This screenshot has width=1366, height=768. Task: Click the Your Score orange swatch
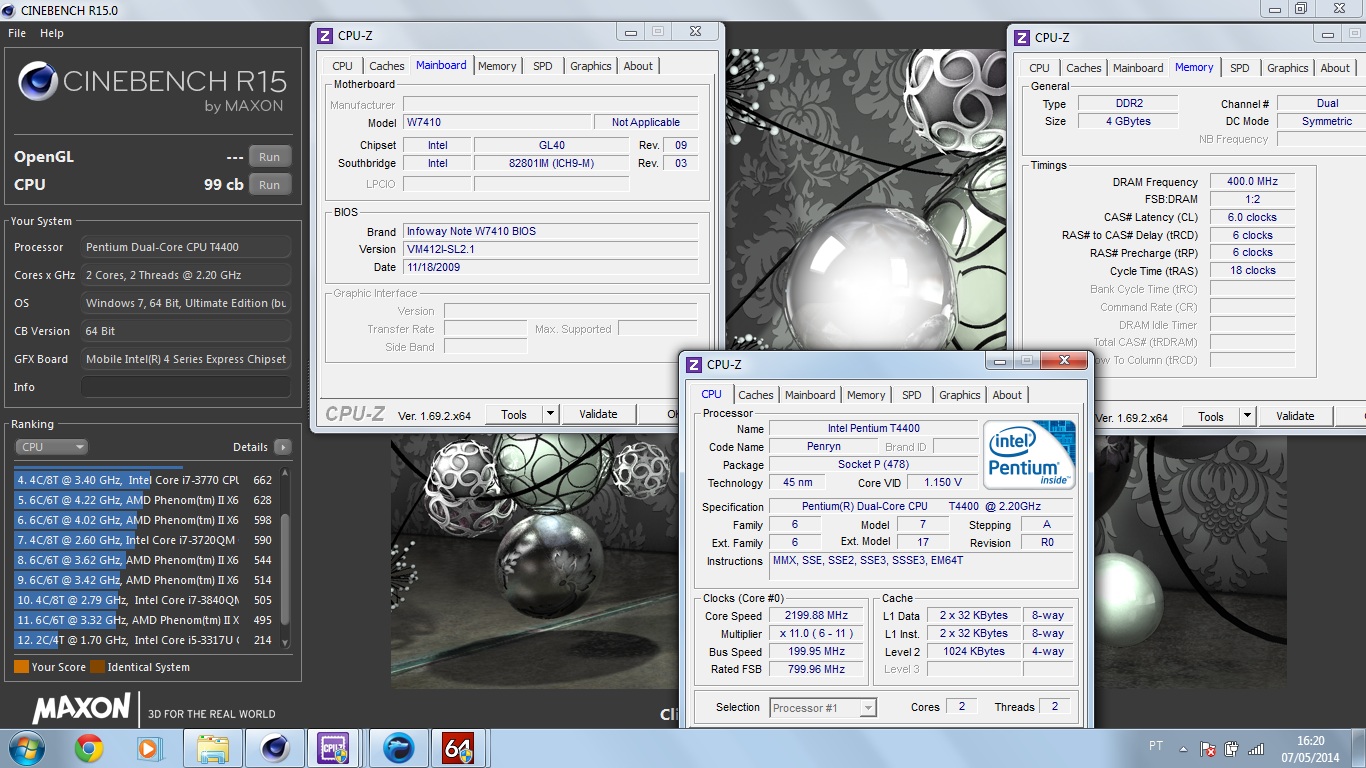tap(21, 667)
